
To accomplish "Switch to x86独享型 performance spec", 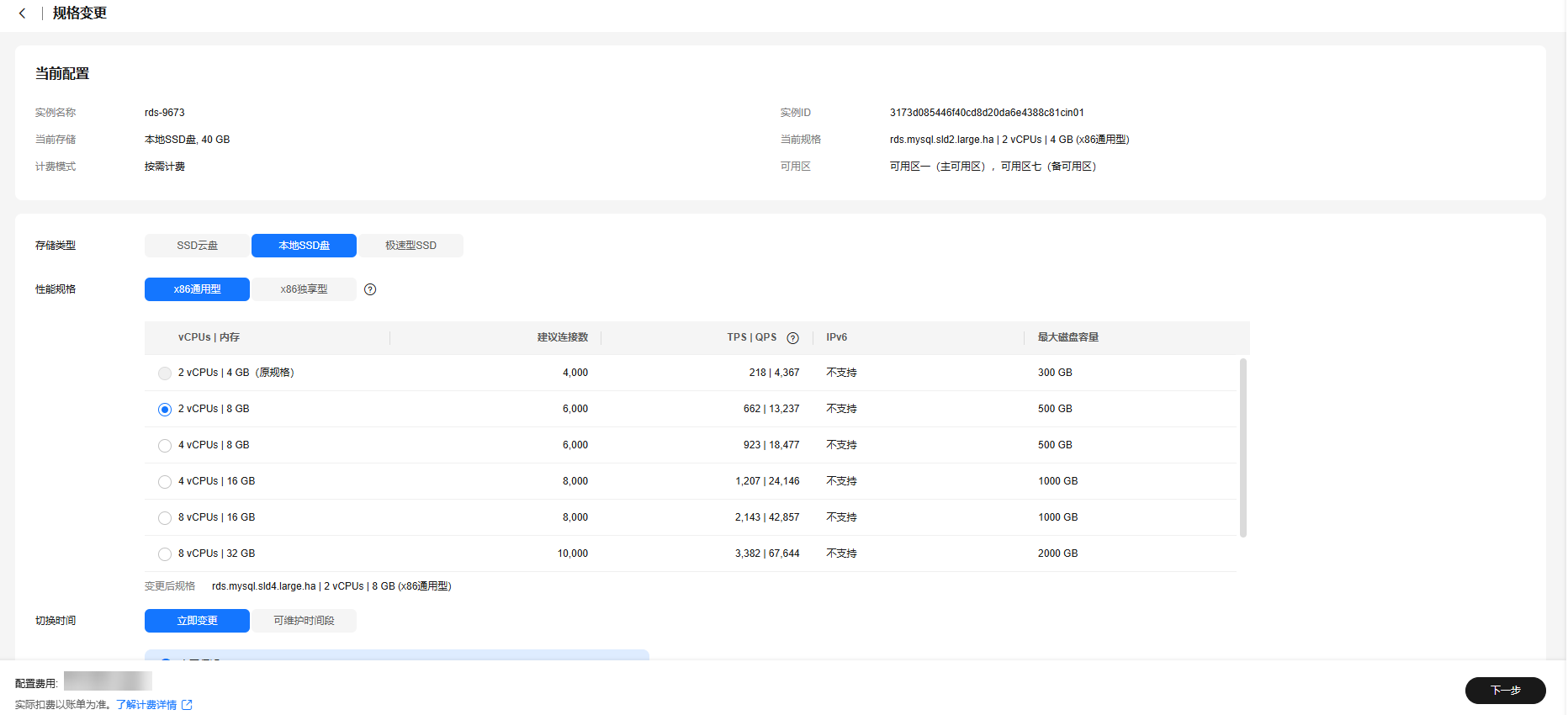I will (x=304, y=289).
